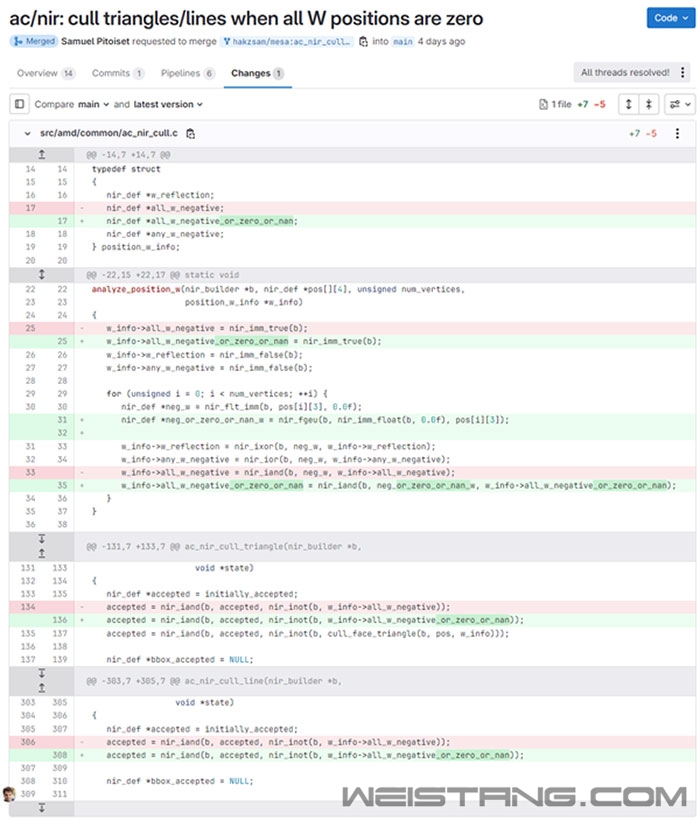700x820 pixels.
Task: Click the merge request title text
Action: [x=246, y=18]
